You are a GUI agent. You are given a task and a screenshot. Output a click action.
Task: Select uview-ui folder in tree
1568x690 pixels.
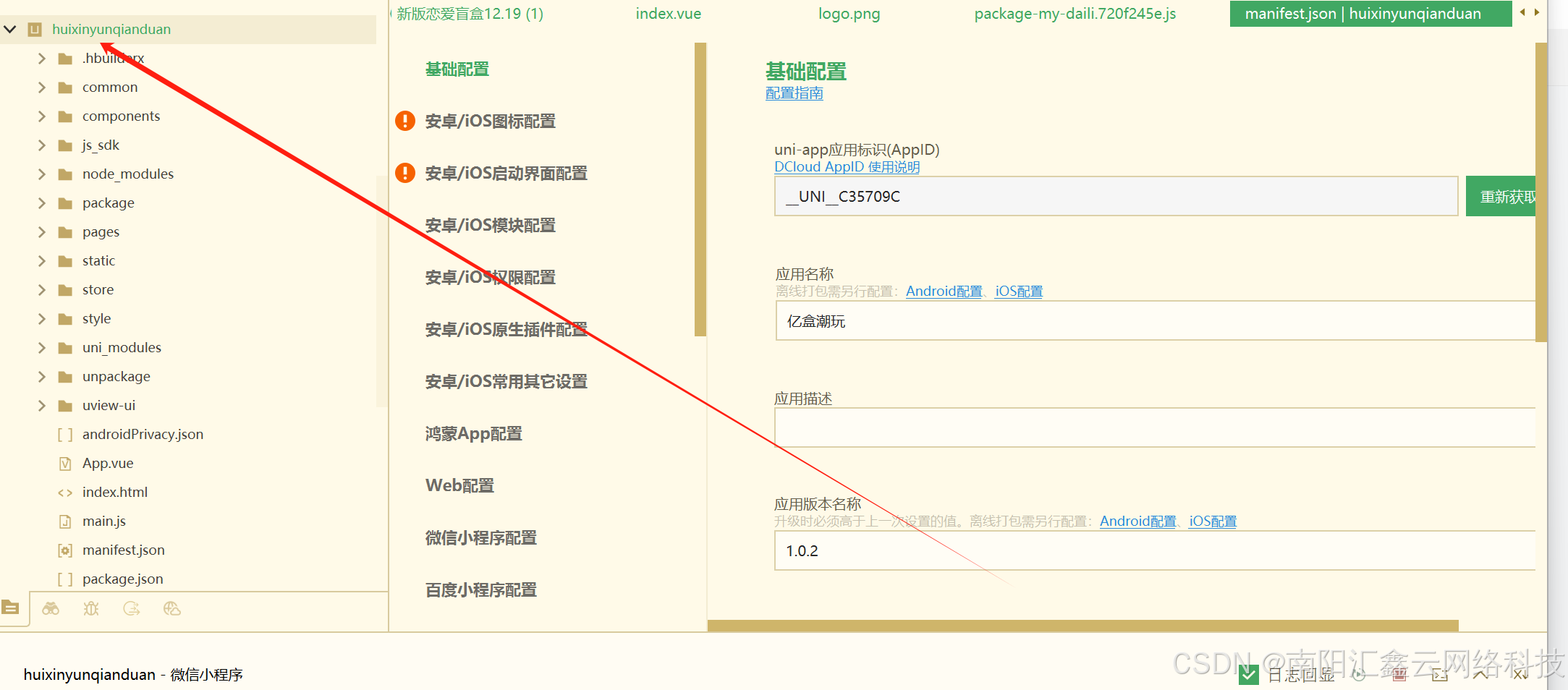(109, 406)
